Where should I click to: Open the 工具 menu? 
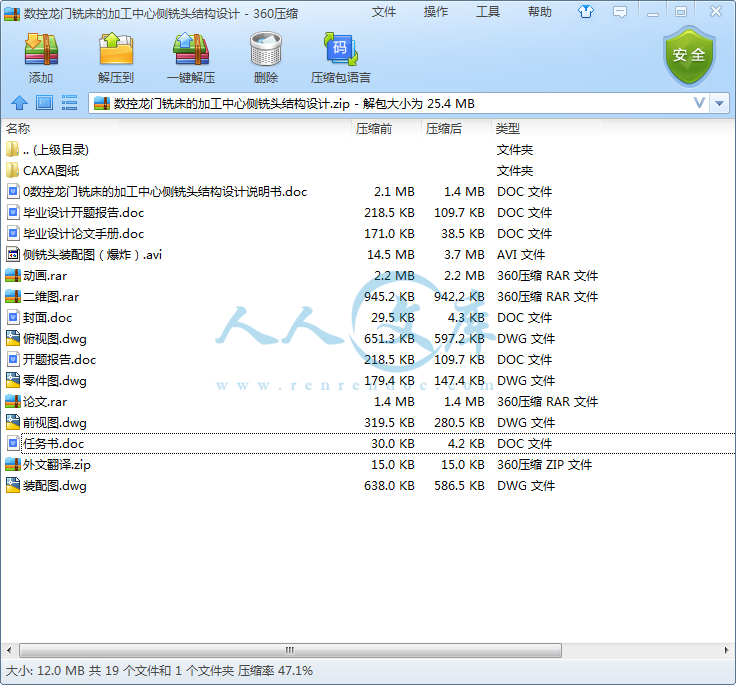tap(488, 12)
